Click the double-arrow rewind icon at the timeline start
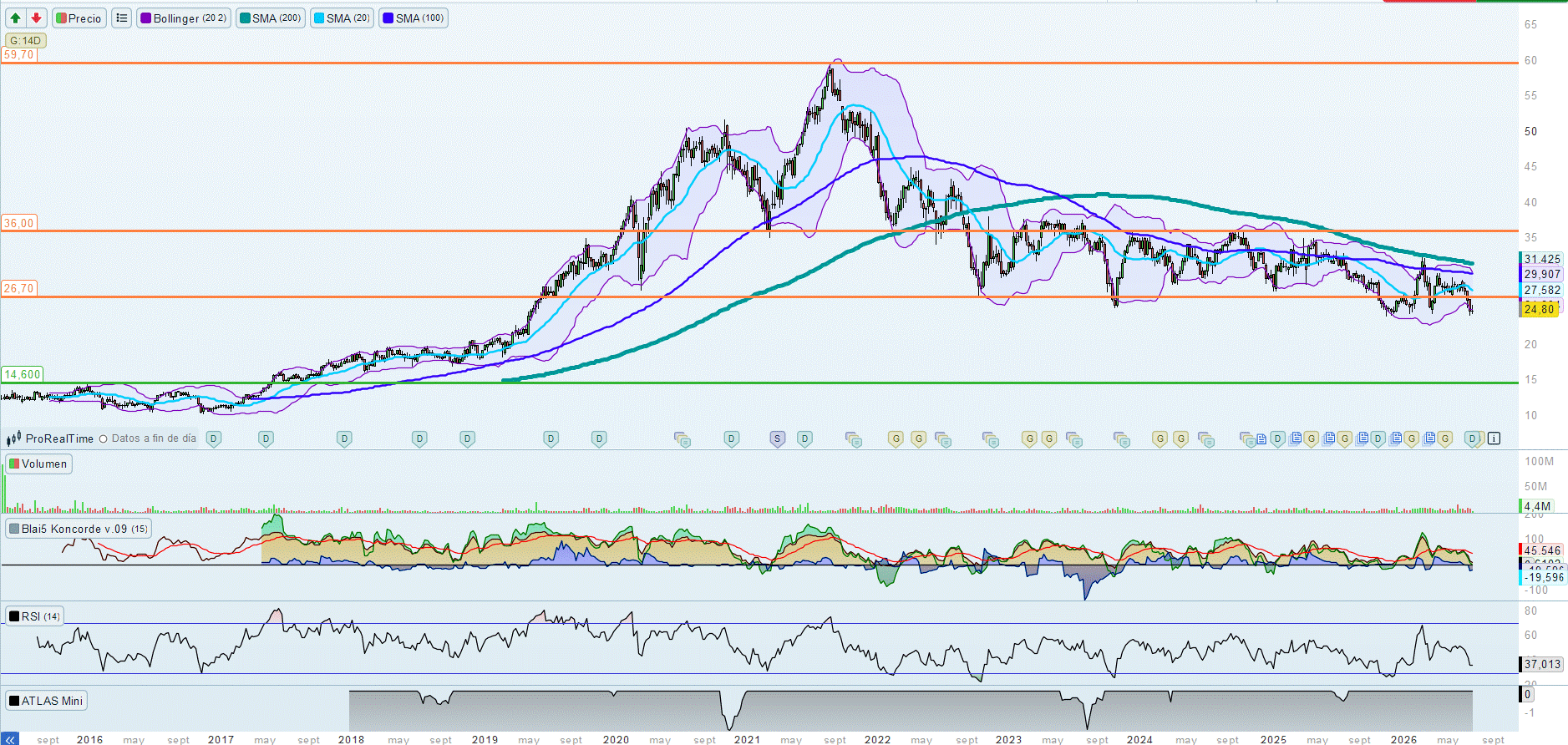 [9, 739]
